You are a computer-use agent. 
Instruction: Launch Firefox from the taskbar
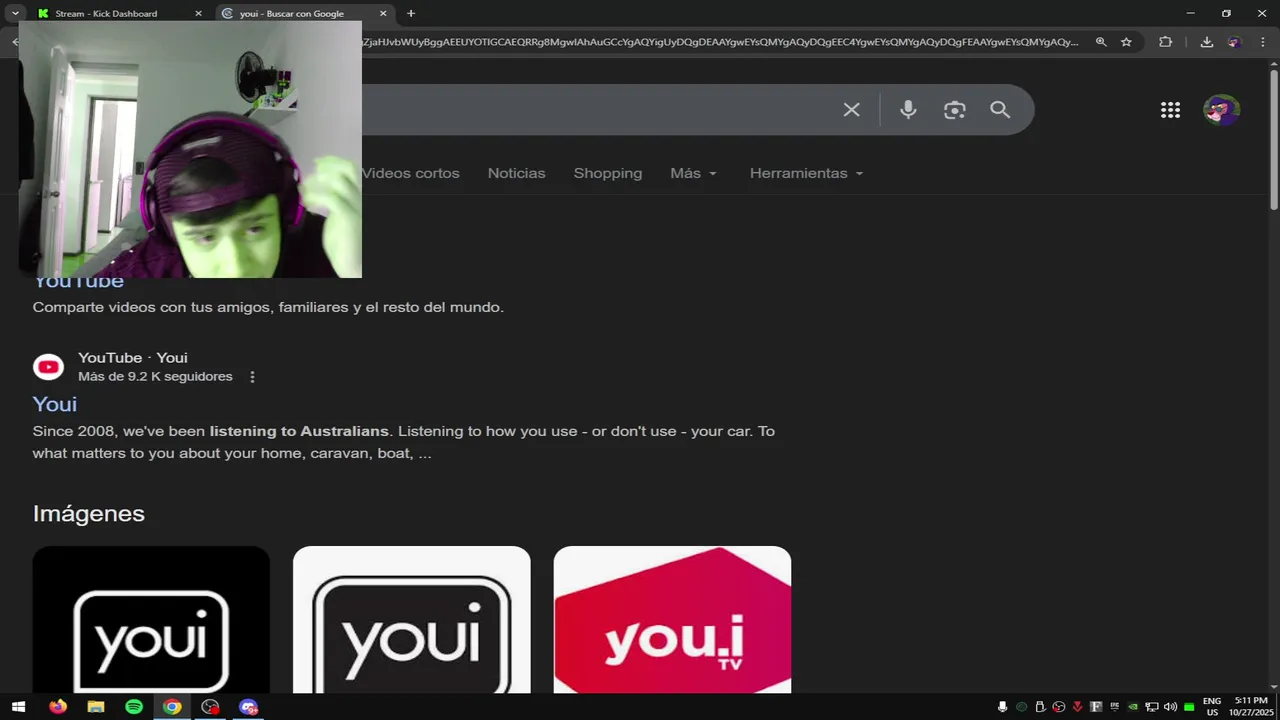pos(58,707)
